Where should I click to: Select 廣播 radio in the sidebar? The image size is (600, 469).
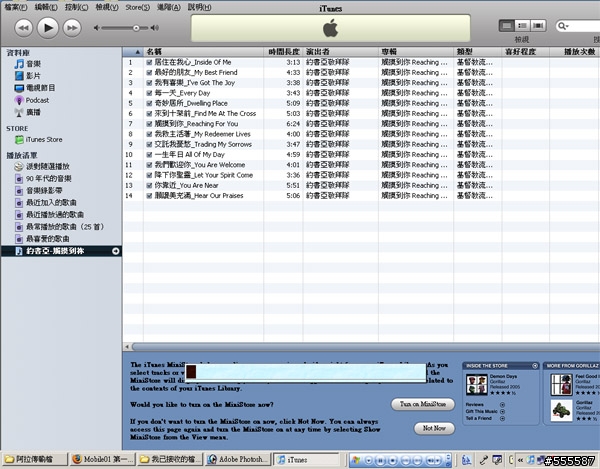(28, 112)
